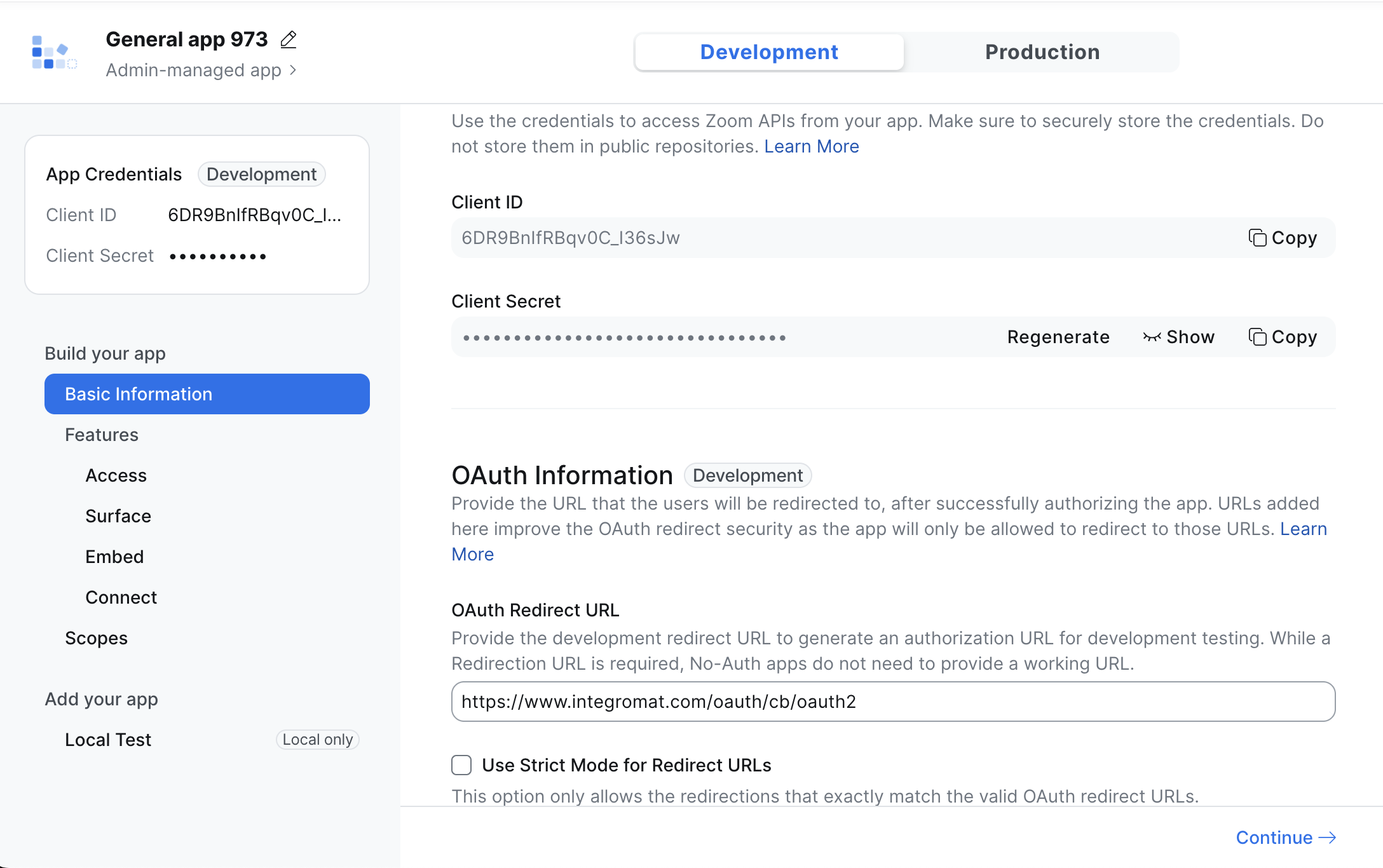This screenshot has height=868, width=1383.
Task: Switch to the Production tab
Action: pyautogui.click(x=1042, y=52)
